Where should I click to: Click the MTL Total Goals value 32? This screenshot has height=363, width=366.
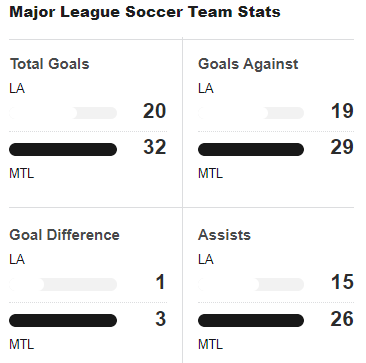click(155, 147)
